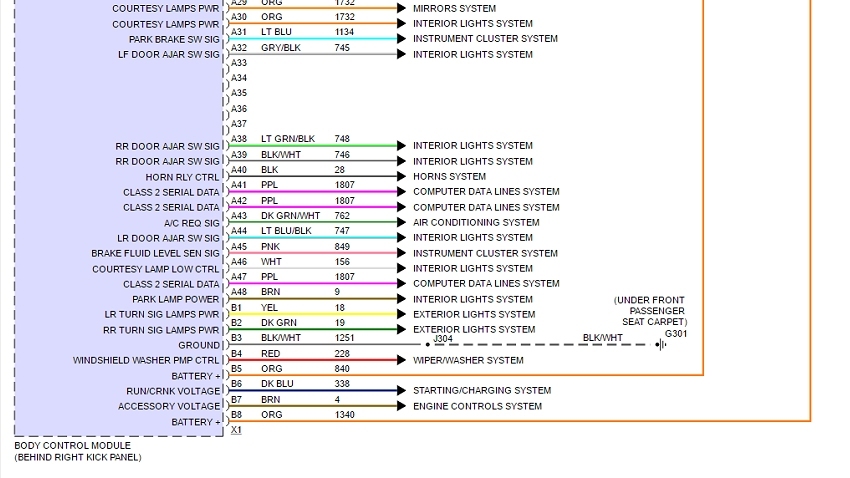Click the GRY/BLK wire color text
This screenshot has width=850, height=478.
pyautogui.click(x=281, y=48)
